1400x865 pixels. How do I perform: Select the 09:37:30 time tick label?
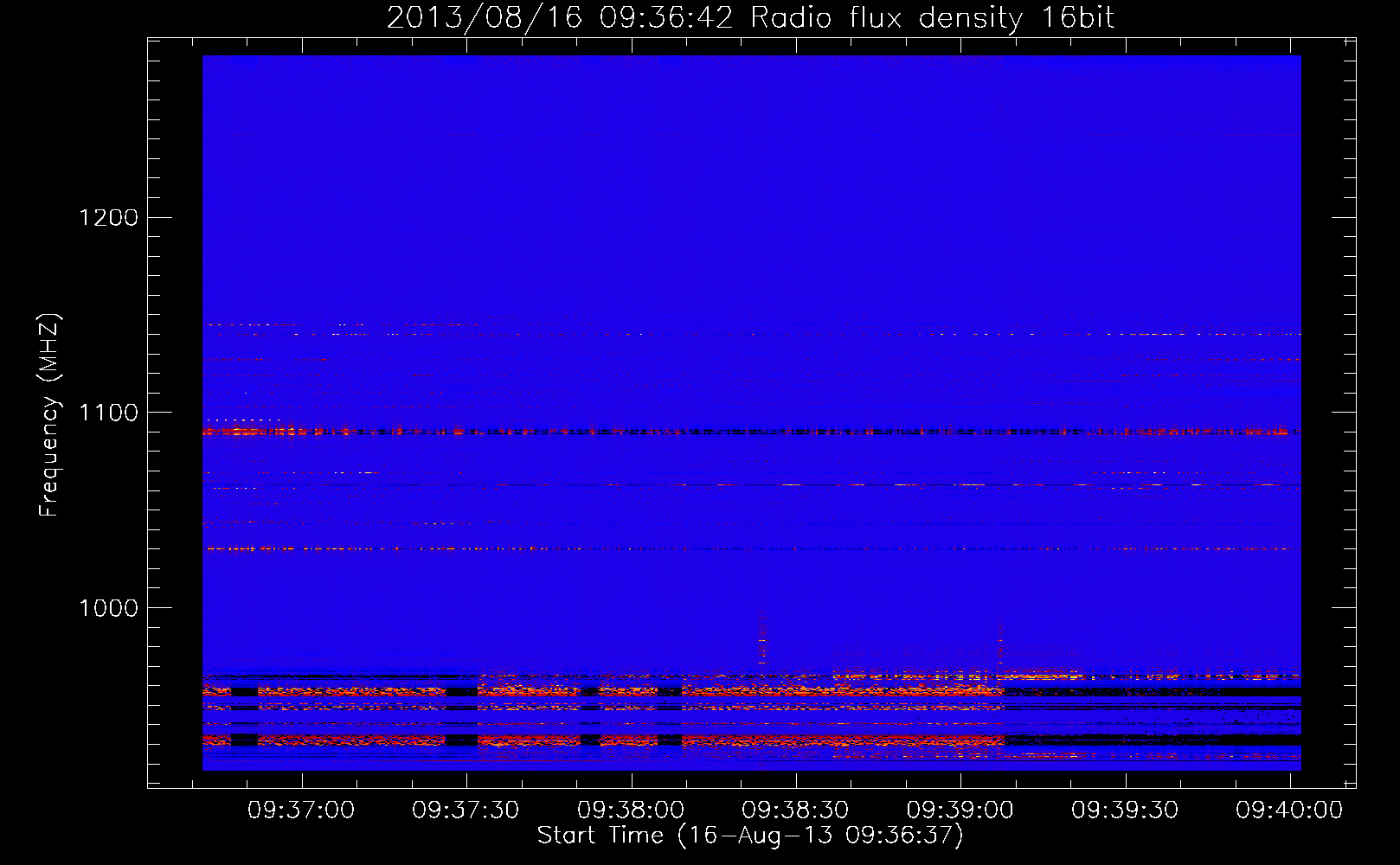point(466,811)
